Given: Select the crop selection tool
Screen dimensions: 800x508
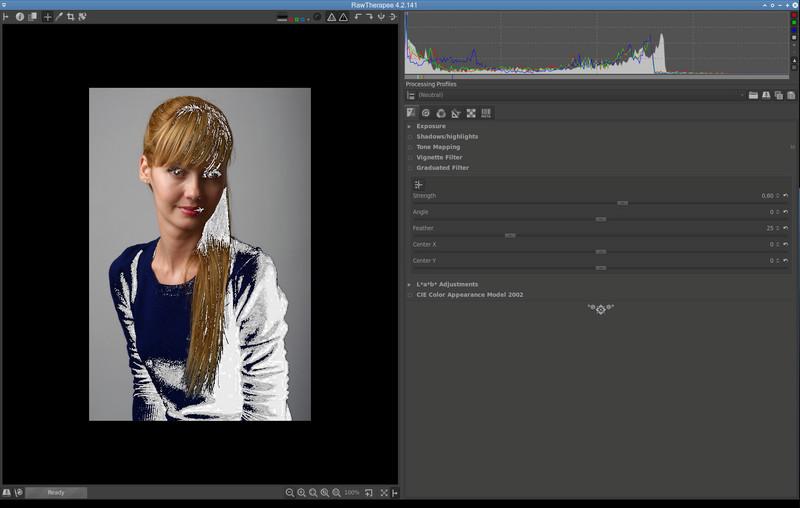Looking at the screenshot, I should click(x=70, y=17).
